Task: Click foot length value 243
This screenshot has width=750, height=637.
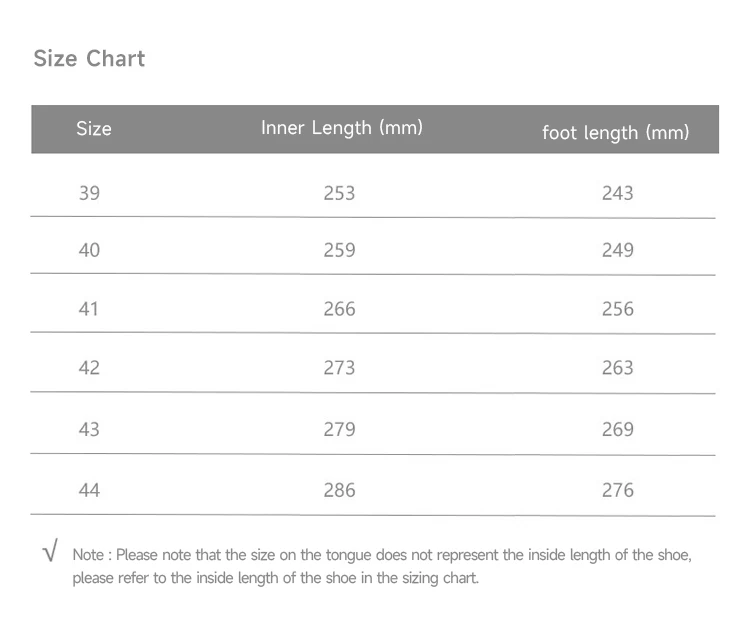Action: coord(618,193)
